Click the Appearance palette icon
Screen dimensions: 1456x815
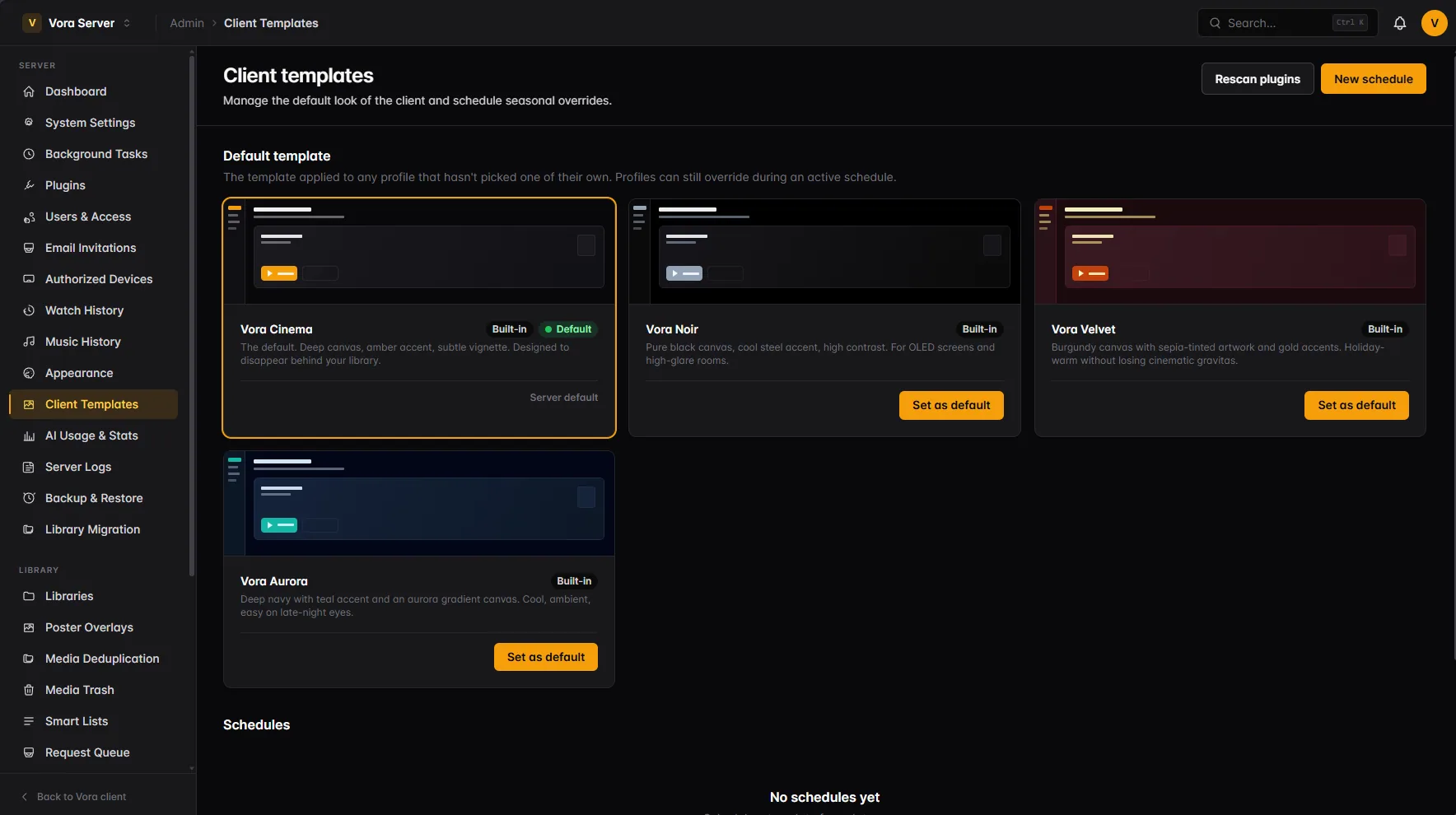[x=29, y=373]
